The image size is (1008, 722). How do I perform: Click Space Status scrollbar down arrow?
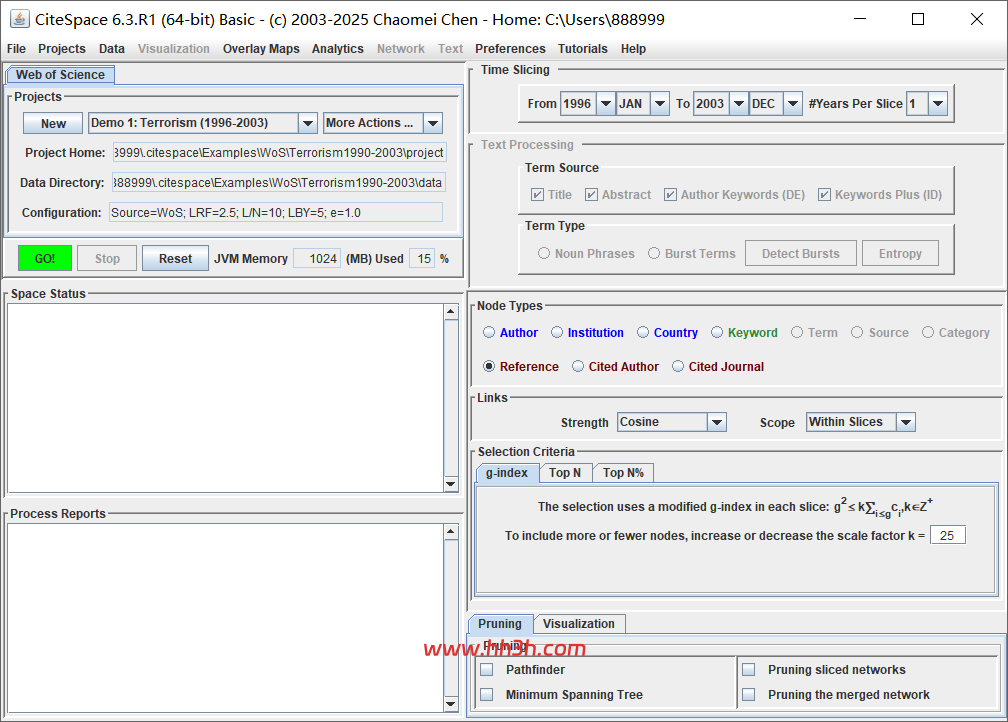click(451, 484)
